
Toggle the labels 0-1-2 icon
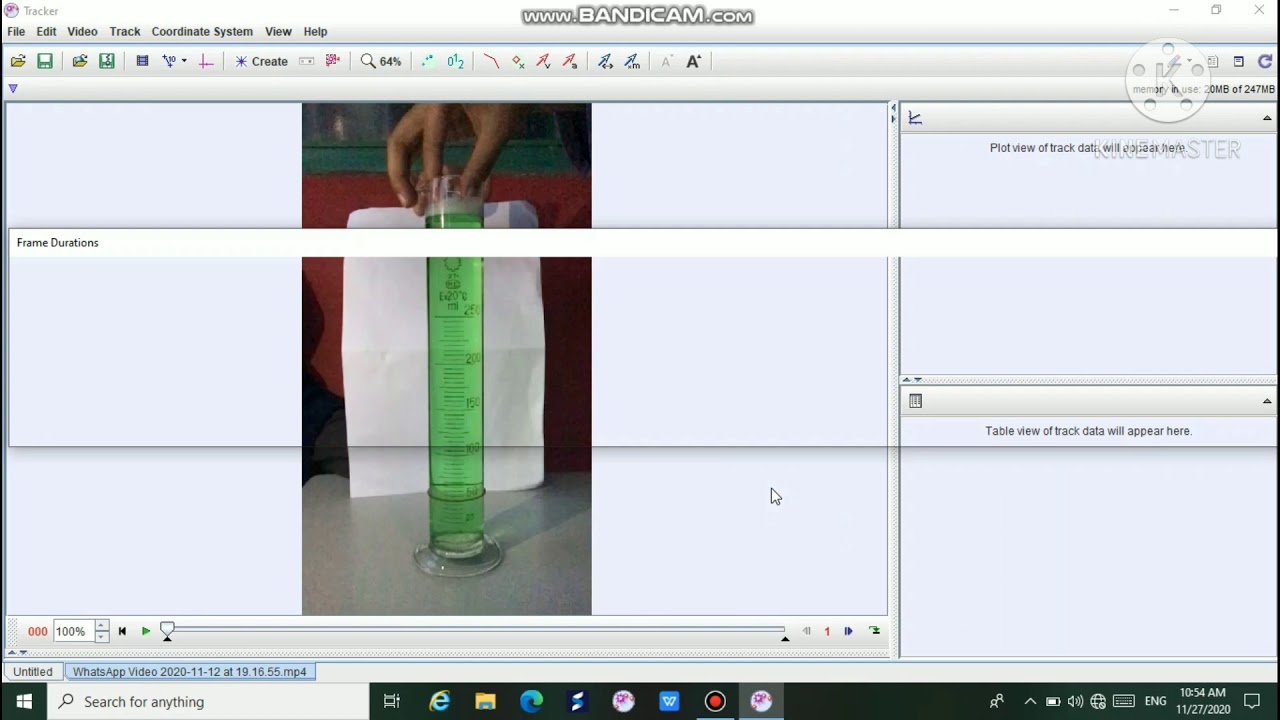(x=455, y=61)
